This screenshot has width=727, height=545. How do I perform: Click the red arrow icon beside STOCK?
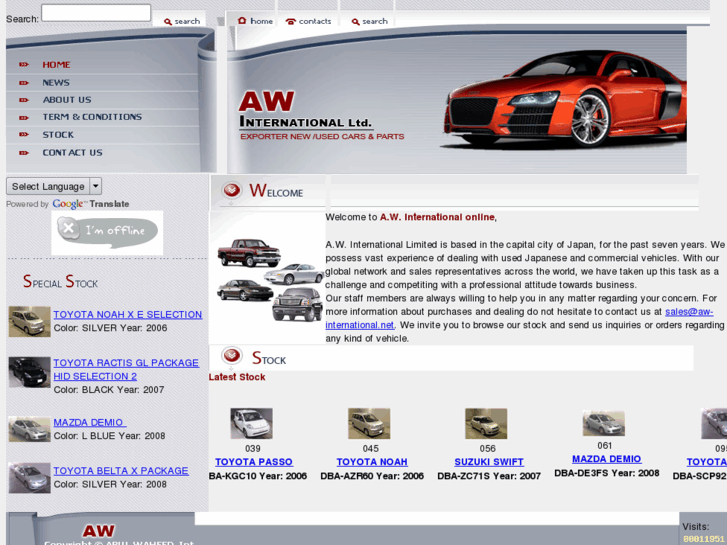(x=24, y=135)
